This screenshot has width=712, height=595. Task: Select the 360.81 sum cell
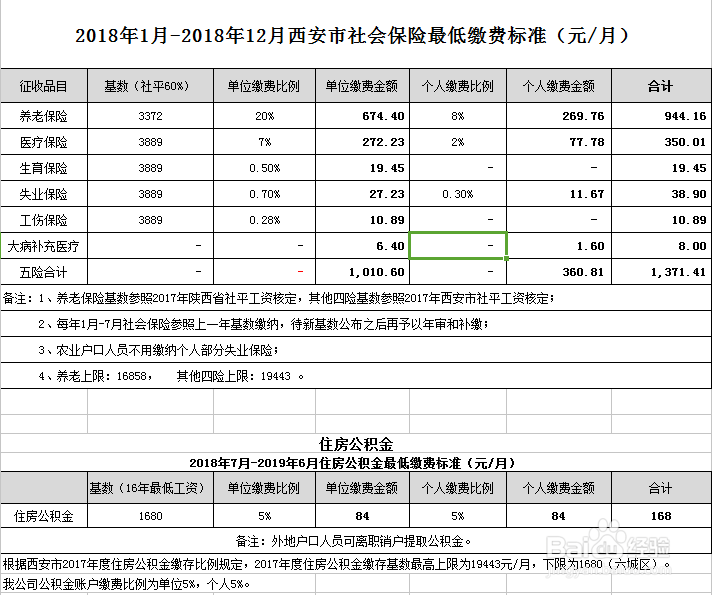coord(559,272)
